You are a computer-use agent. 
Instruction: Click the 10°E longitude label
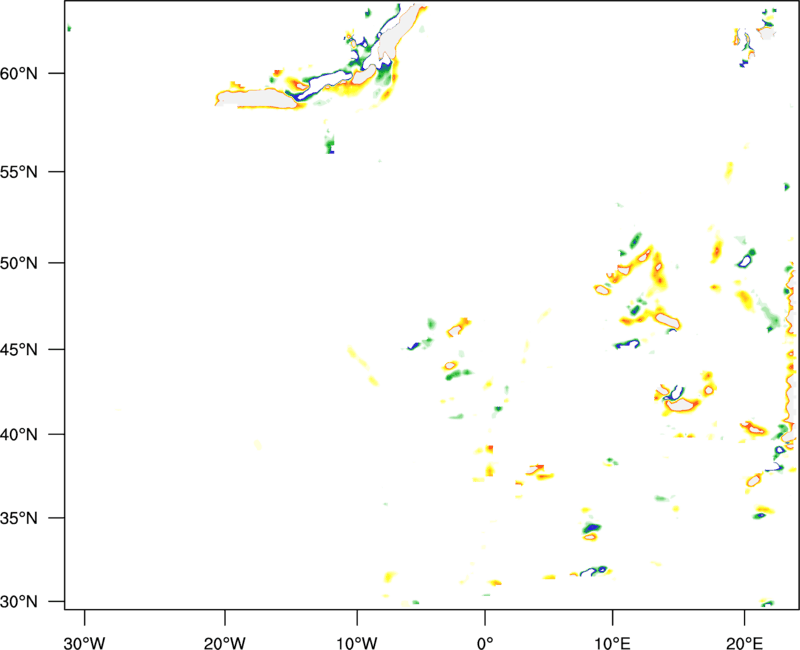(612, 643)
